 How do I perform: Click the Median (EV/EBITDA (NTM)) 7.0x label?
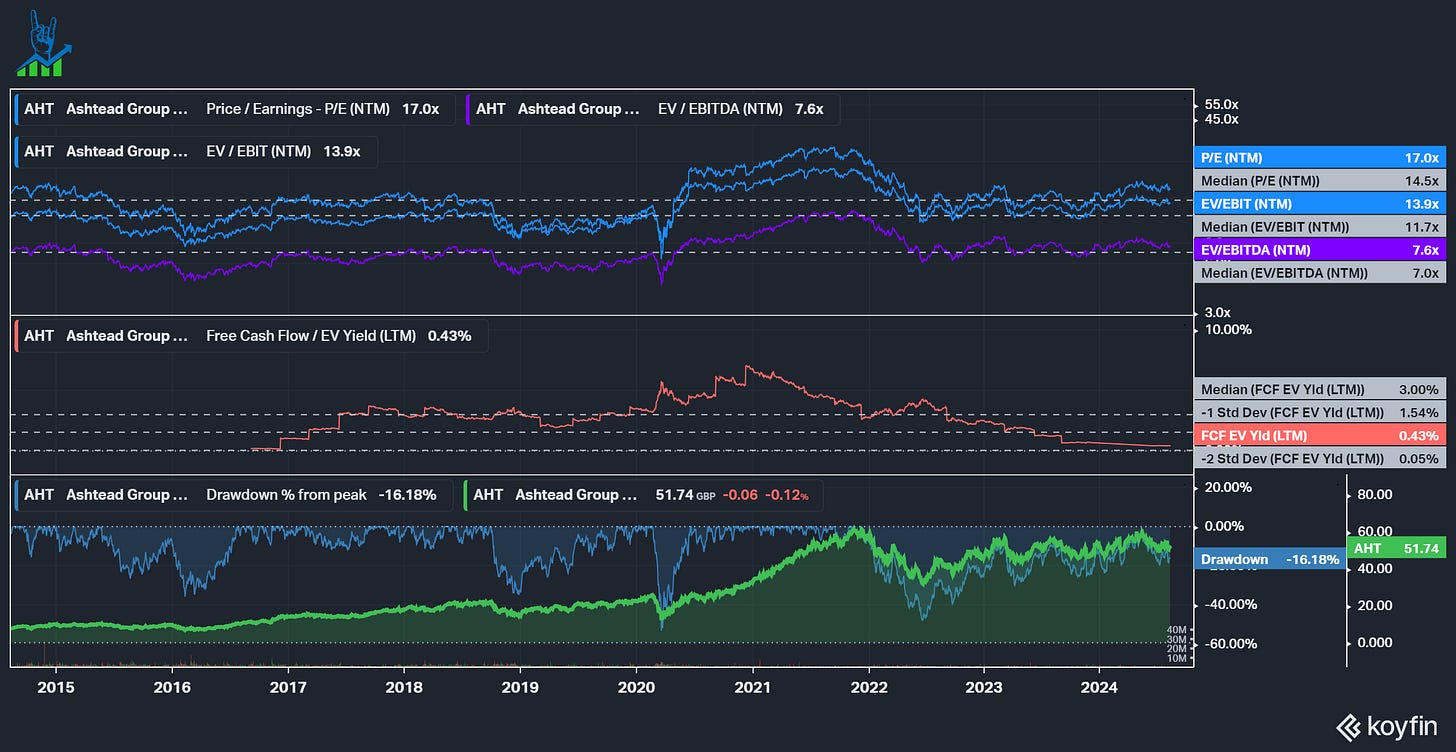pos(1319,273)
